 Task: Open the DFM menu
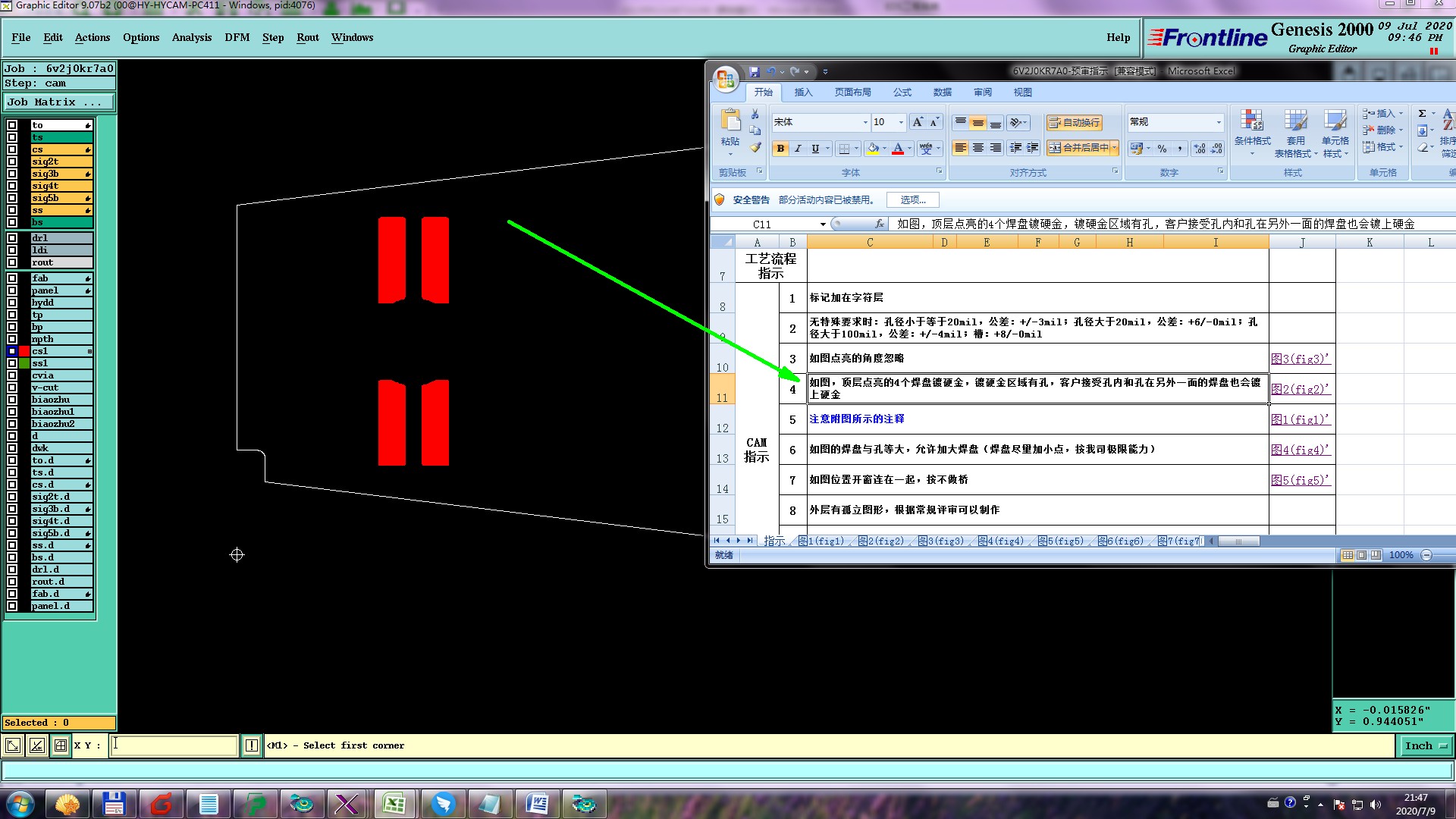(237, 37)
